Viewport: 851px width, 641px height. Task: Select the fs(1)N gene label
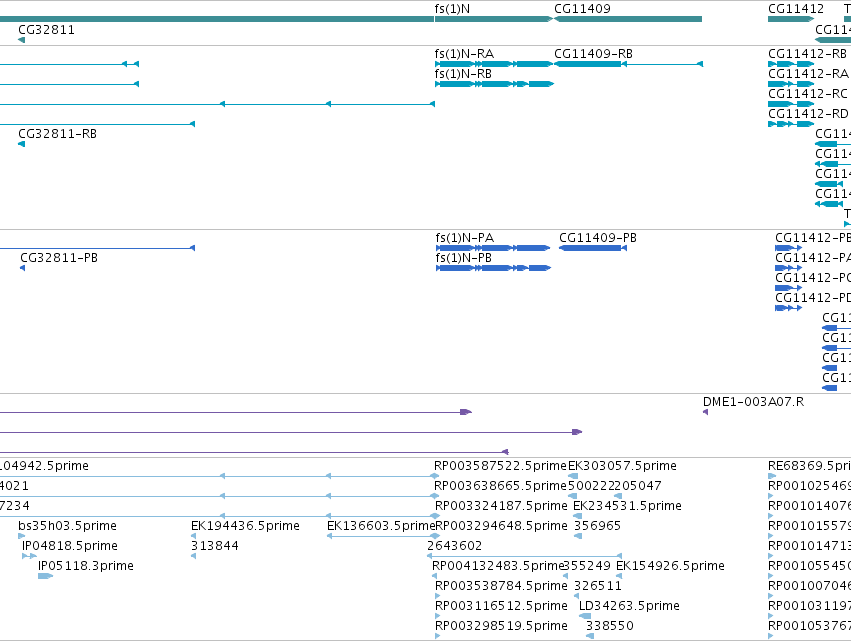pyautogui.click(x=452, y=9)
